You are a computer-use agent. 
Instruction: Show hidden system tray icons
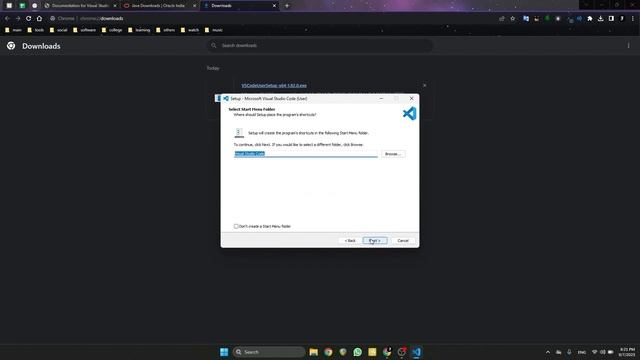point(548,352)
